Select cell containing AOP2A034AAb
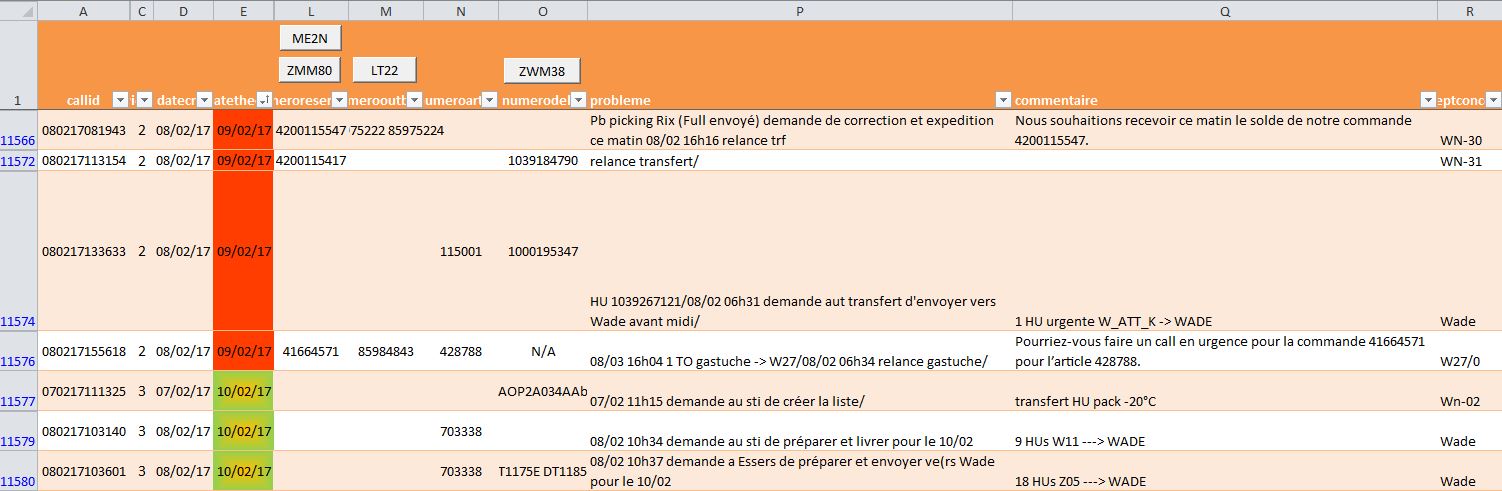1502x491 pixels. pos(543,391)
